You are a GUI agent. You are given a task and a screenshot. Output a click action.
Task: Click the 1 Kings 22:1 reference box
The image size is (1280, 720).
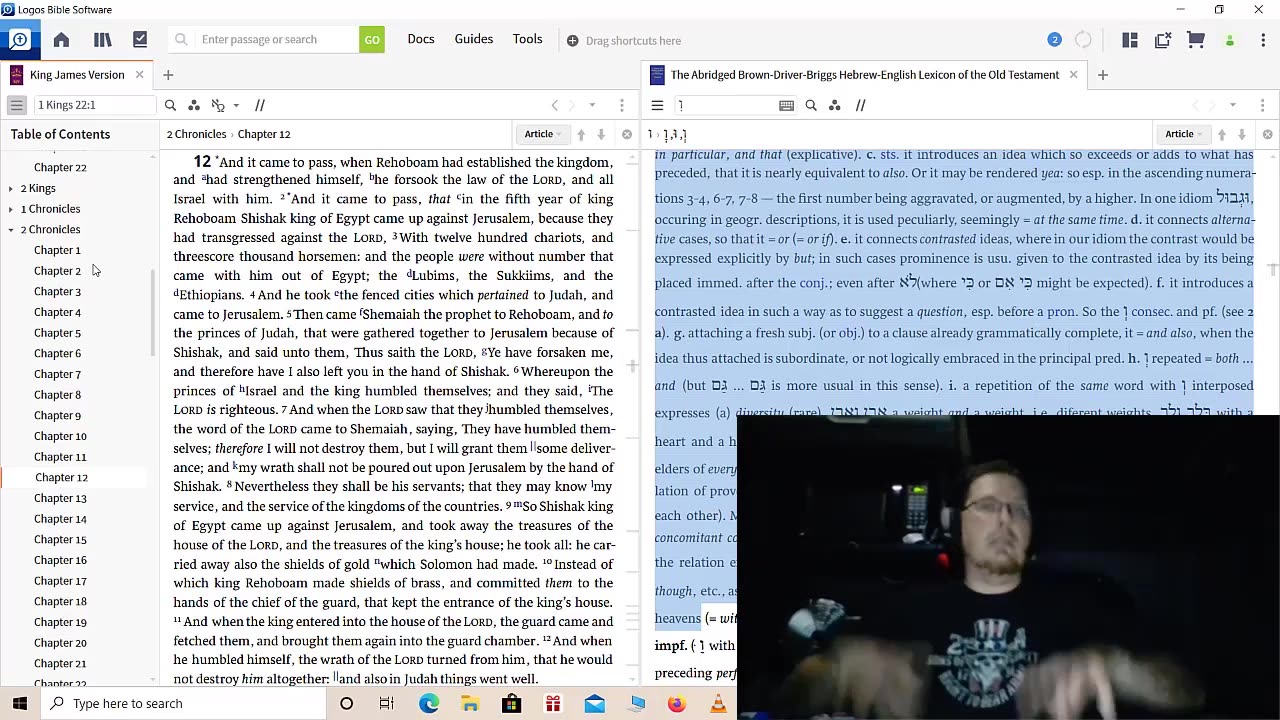(x=94, y=105)
